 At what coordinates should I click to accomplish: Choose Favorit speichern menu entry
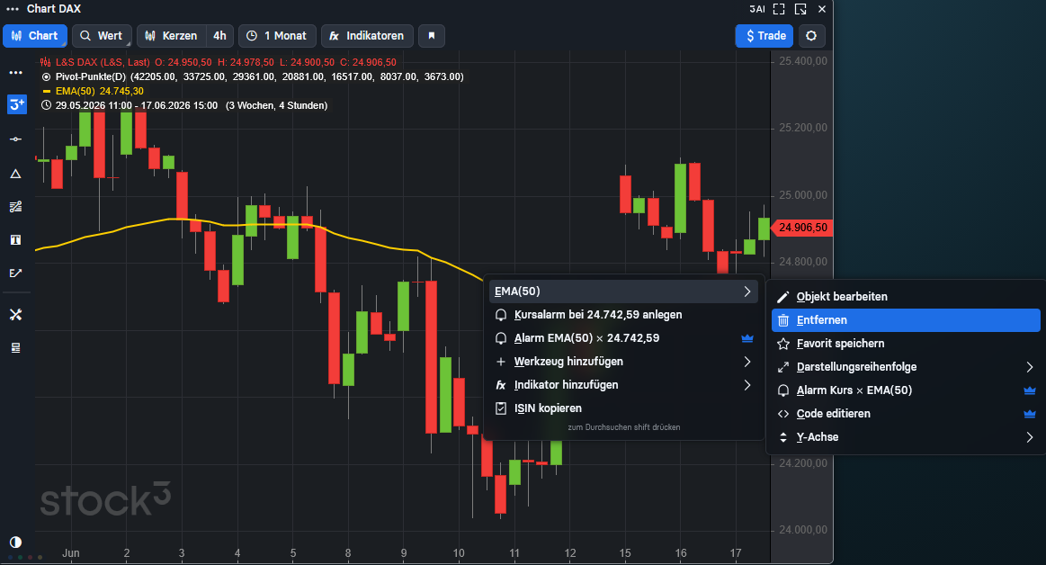pos(906,344)
